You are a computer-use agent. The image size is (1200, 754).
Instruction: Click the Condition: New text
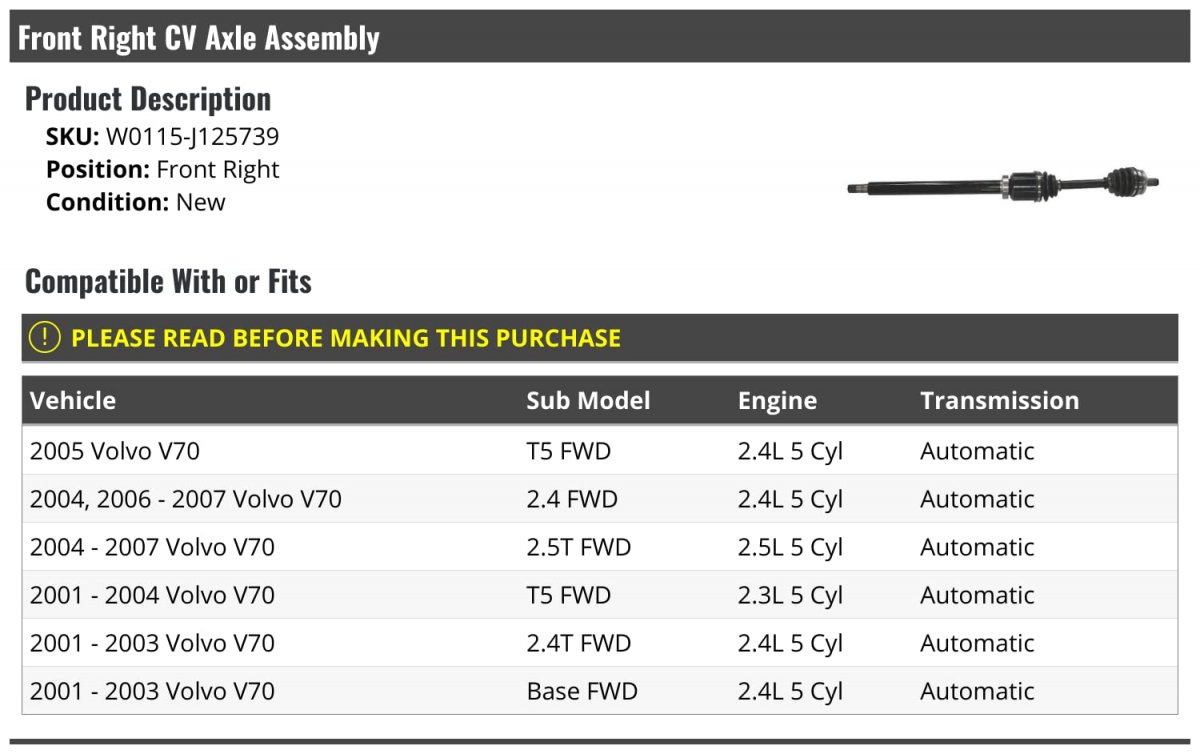click(136, 202)
